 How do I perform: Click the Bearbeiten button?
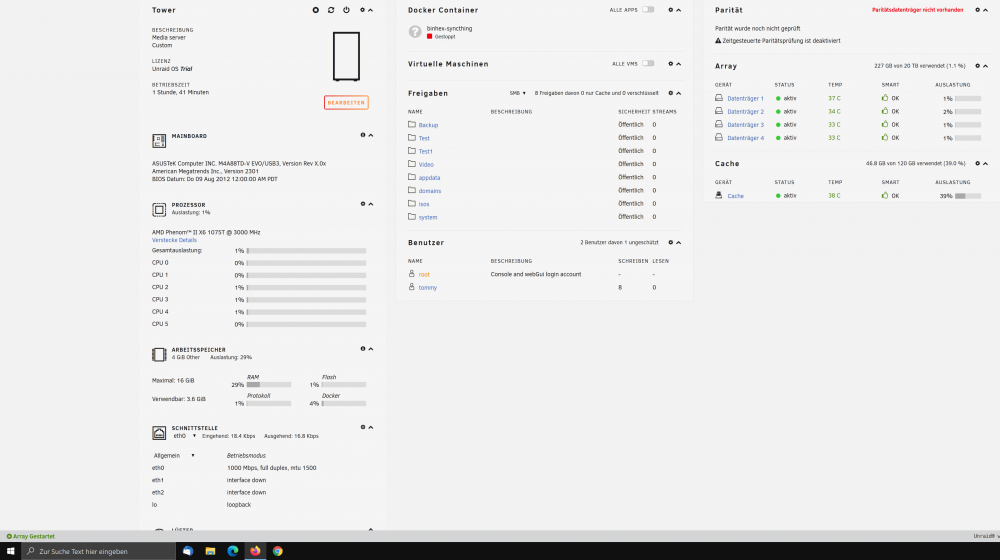[x=346, y=102]
